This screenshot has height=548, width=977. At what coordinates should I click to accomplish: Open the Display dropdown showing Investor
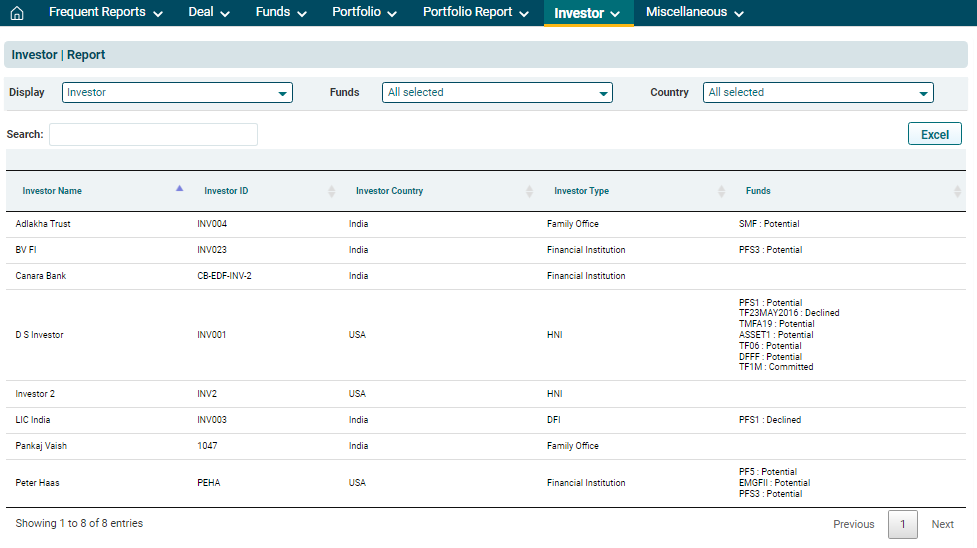(x=177, y=93)
